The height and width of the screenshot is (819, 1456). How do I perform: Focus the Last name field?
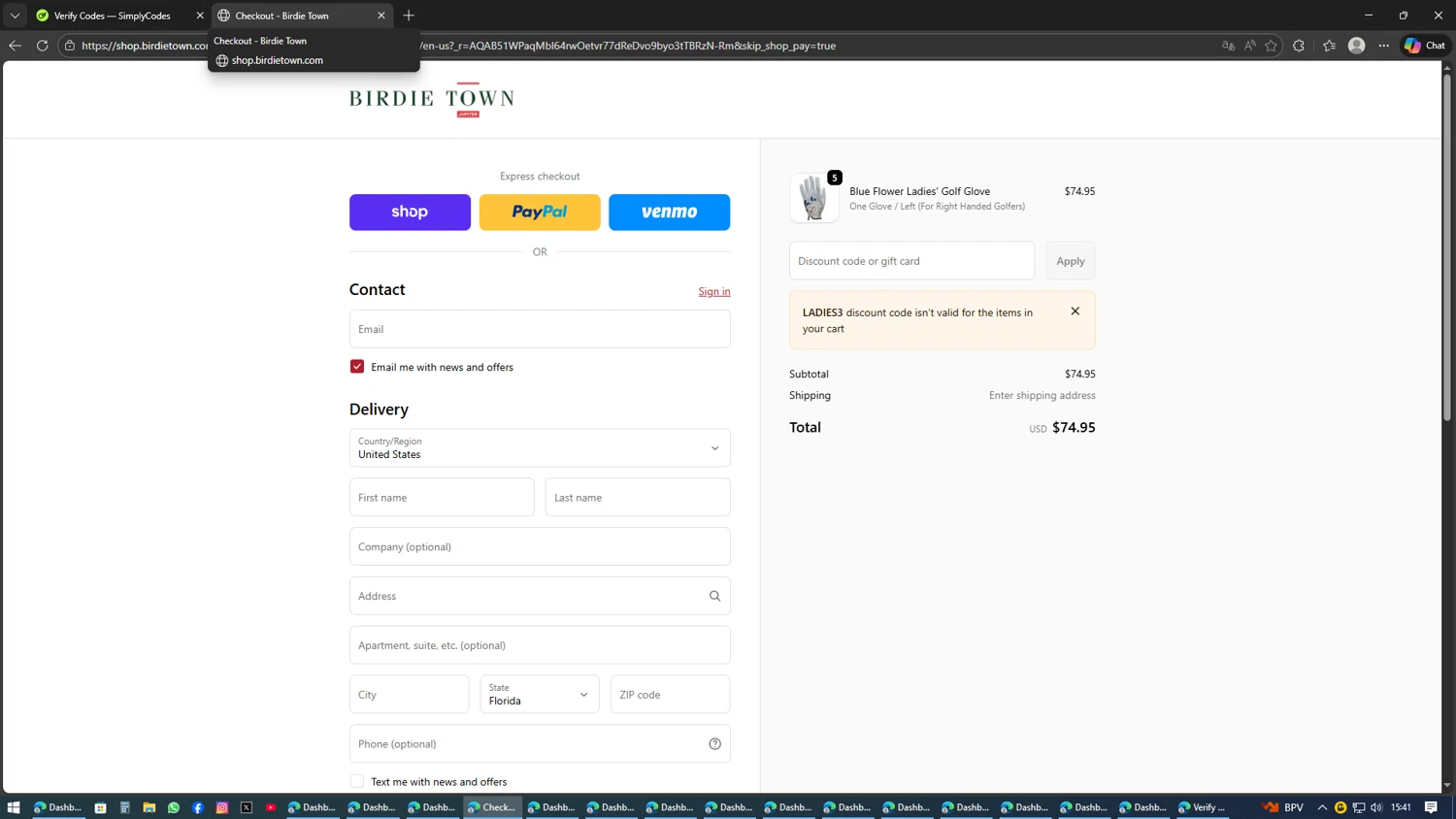pyautogui.click(x=638, y=497)
